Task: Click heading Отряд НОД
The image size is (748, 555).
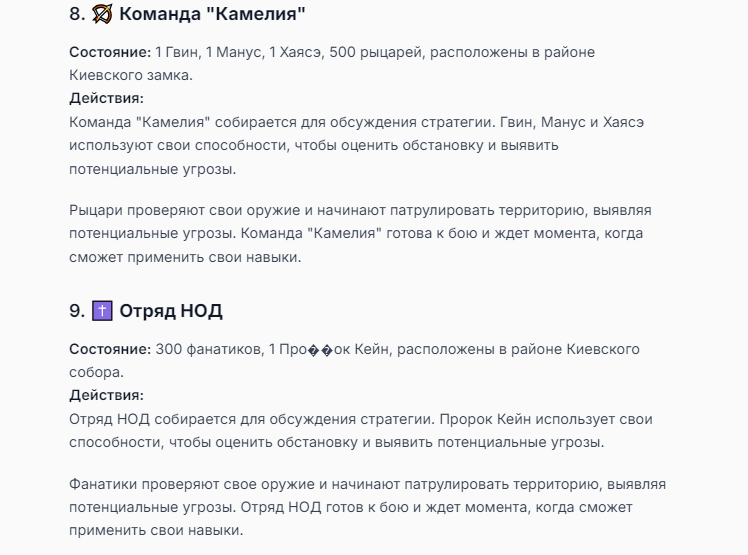Action: [171, 311]
